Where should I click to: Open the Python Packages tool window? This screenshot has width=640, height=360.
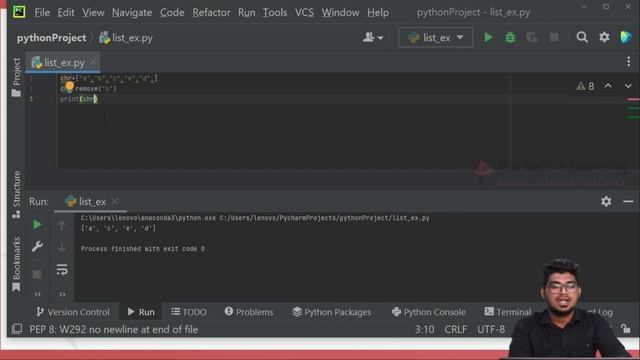(332, 312)
